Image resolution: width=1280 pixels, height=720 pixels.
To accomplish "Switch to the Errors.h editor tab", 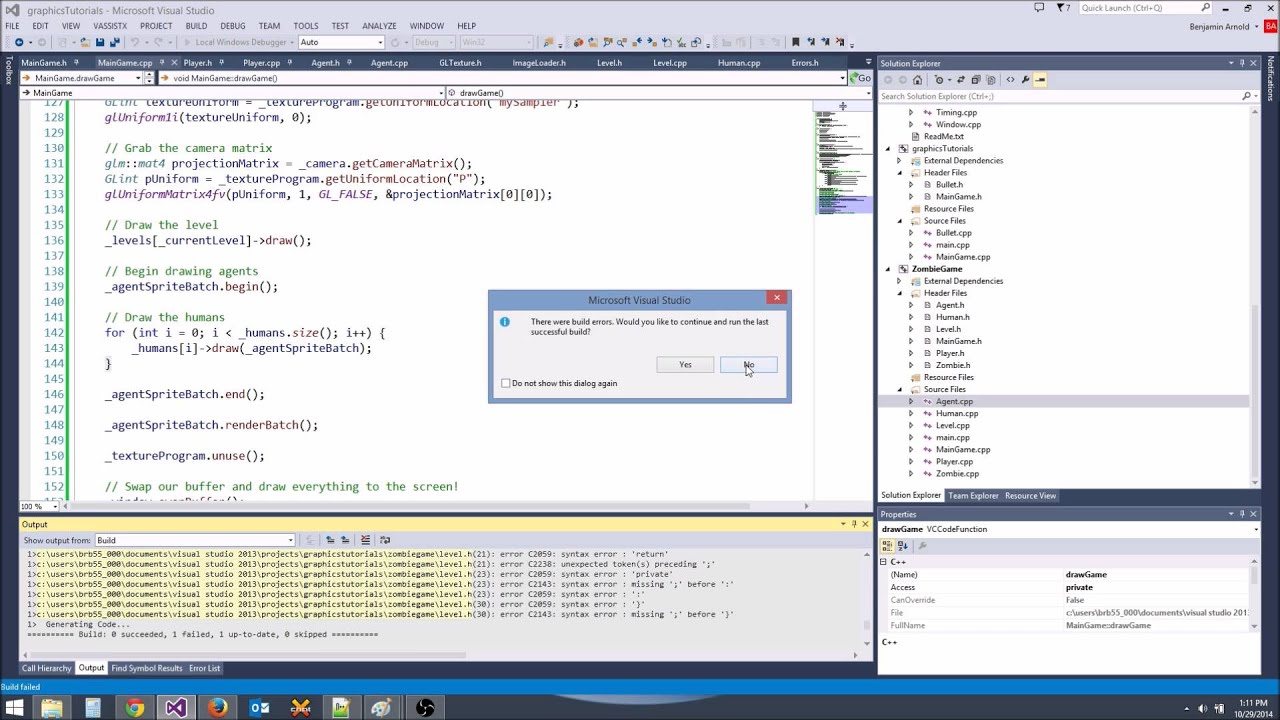I will [x=805, y=63].
